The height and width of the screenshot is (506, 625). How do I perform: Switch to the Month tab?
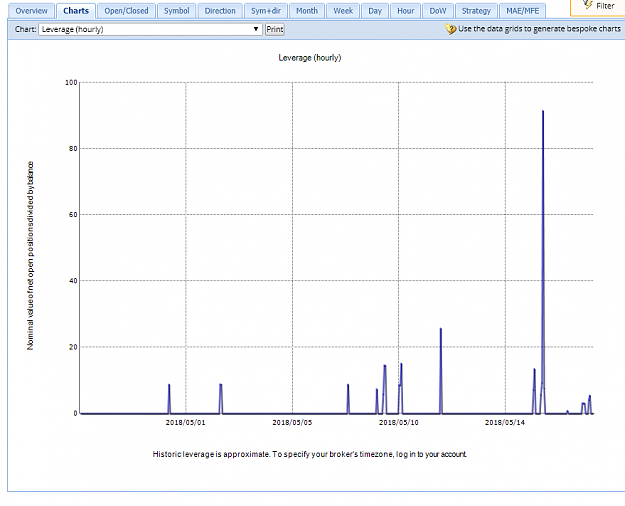click(x=307, y=11)
